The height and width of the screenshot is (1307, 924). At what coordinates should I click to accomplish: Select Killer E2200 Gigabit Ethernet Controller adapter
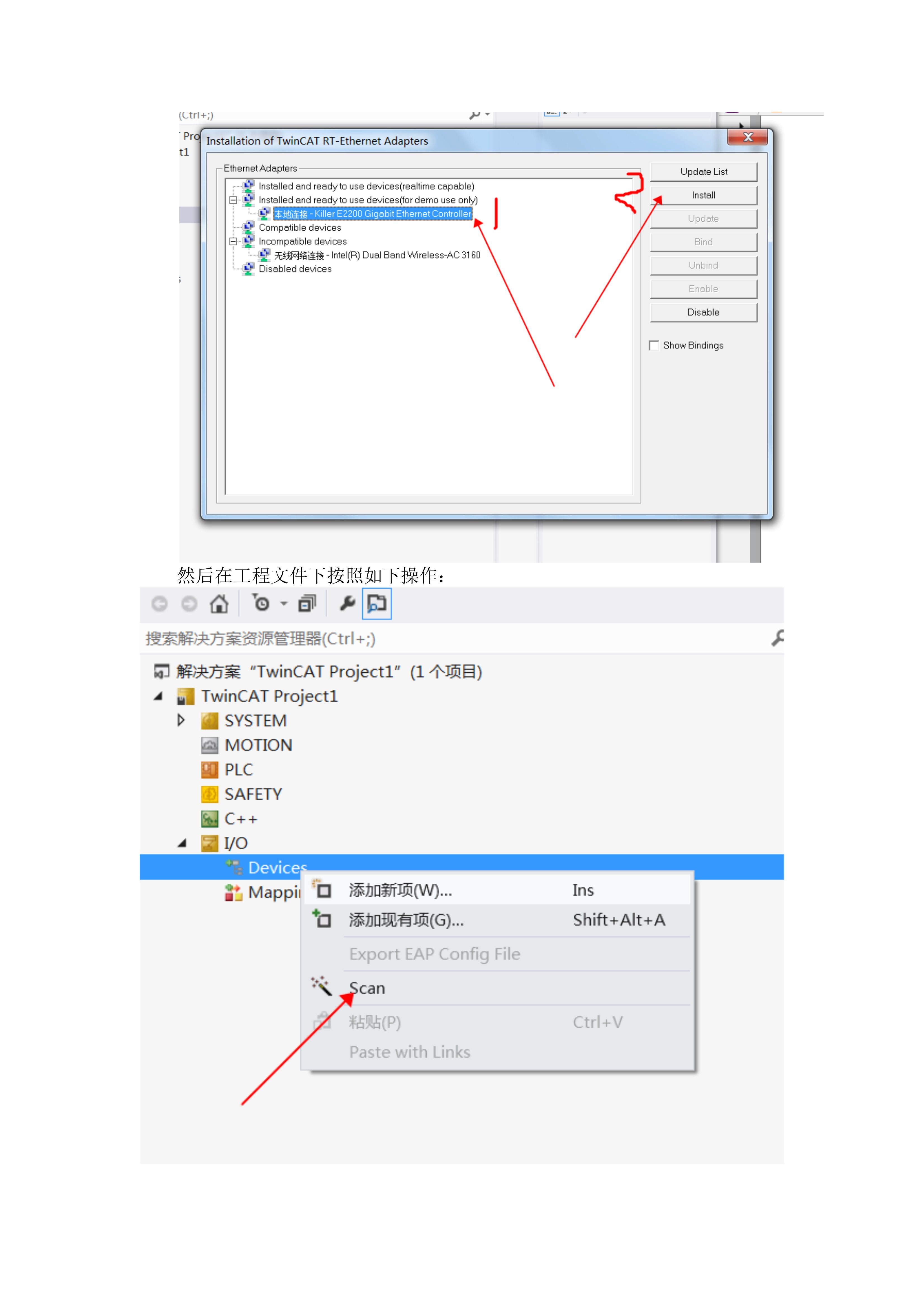point(373,214)
